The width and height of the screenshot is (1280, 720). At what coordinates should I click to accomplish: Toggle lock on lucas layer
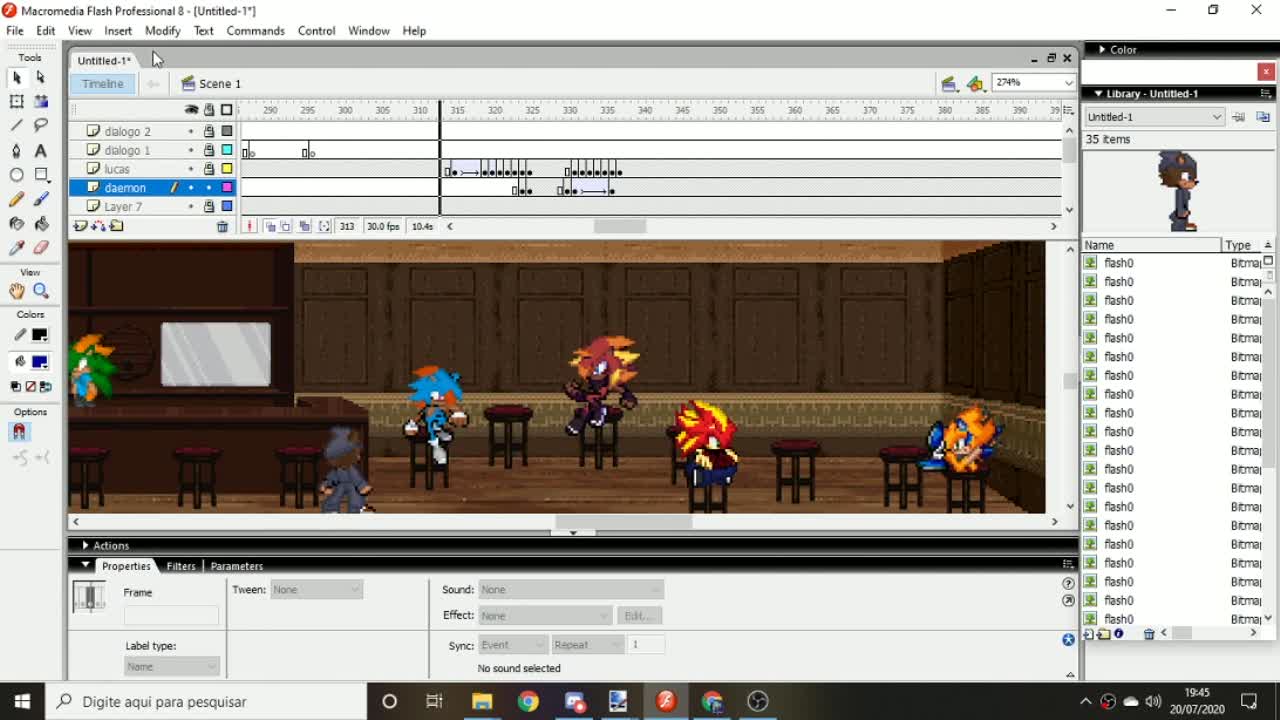tap(209, 169)
